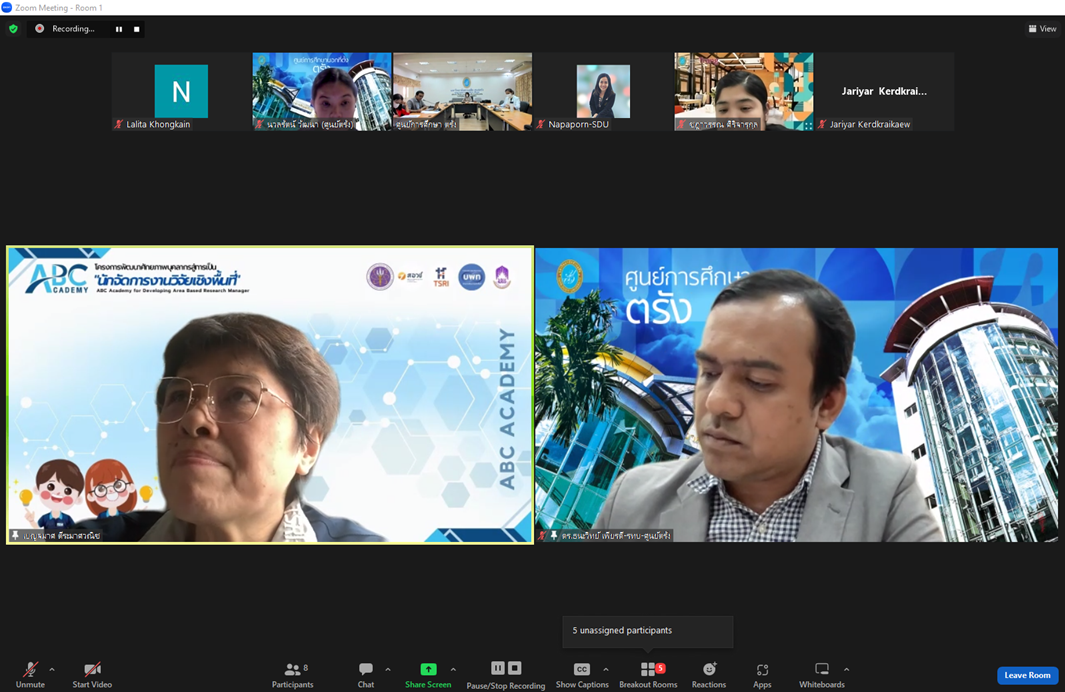The width and height of the screenshot is (1065, 692).
Task: Stop recording from the top indicator
Action: [x=137, y=29]
